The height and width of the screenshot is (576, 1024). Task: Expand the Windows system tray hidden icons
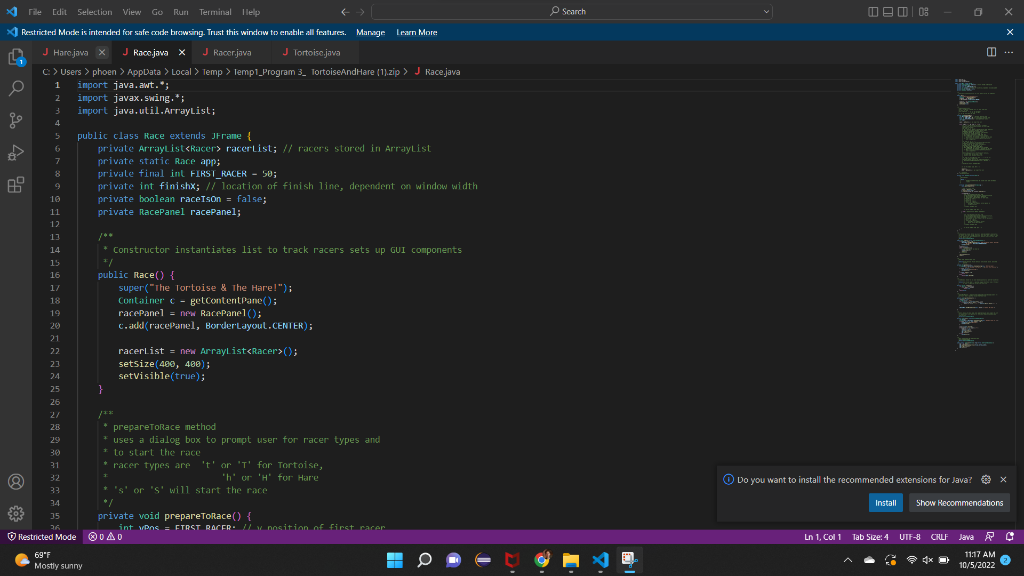(x=848, y=559)
